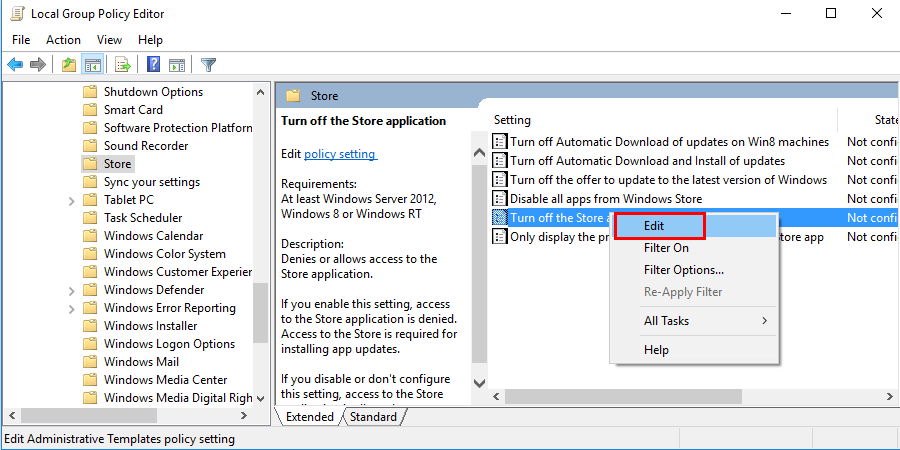The height and width of the screenshot is (450, 900).
Task: Toggle the Show/Hide Action Pane icon
Action: coord(177,65)
